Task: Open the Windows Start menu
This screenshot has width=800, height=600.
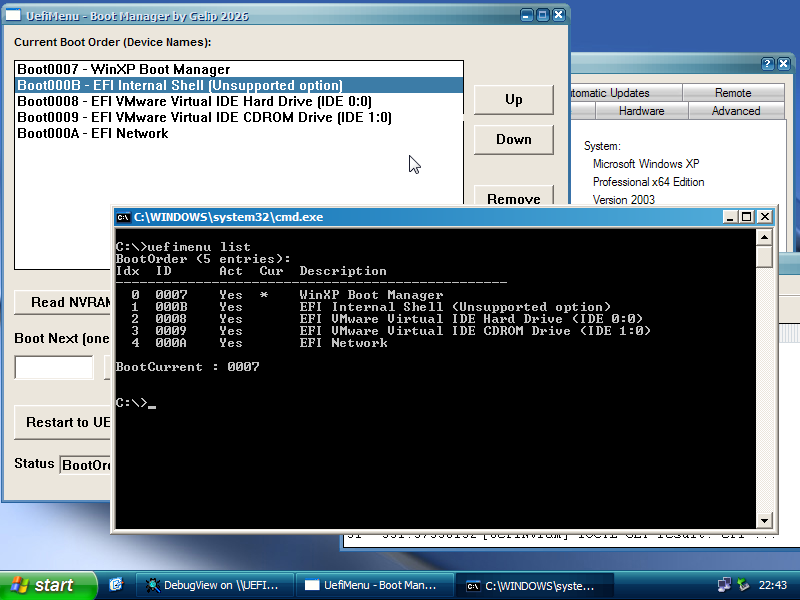Action: pyautogui.click(x=48, y=585)
